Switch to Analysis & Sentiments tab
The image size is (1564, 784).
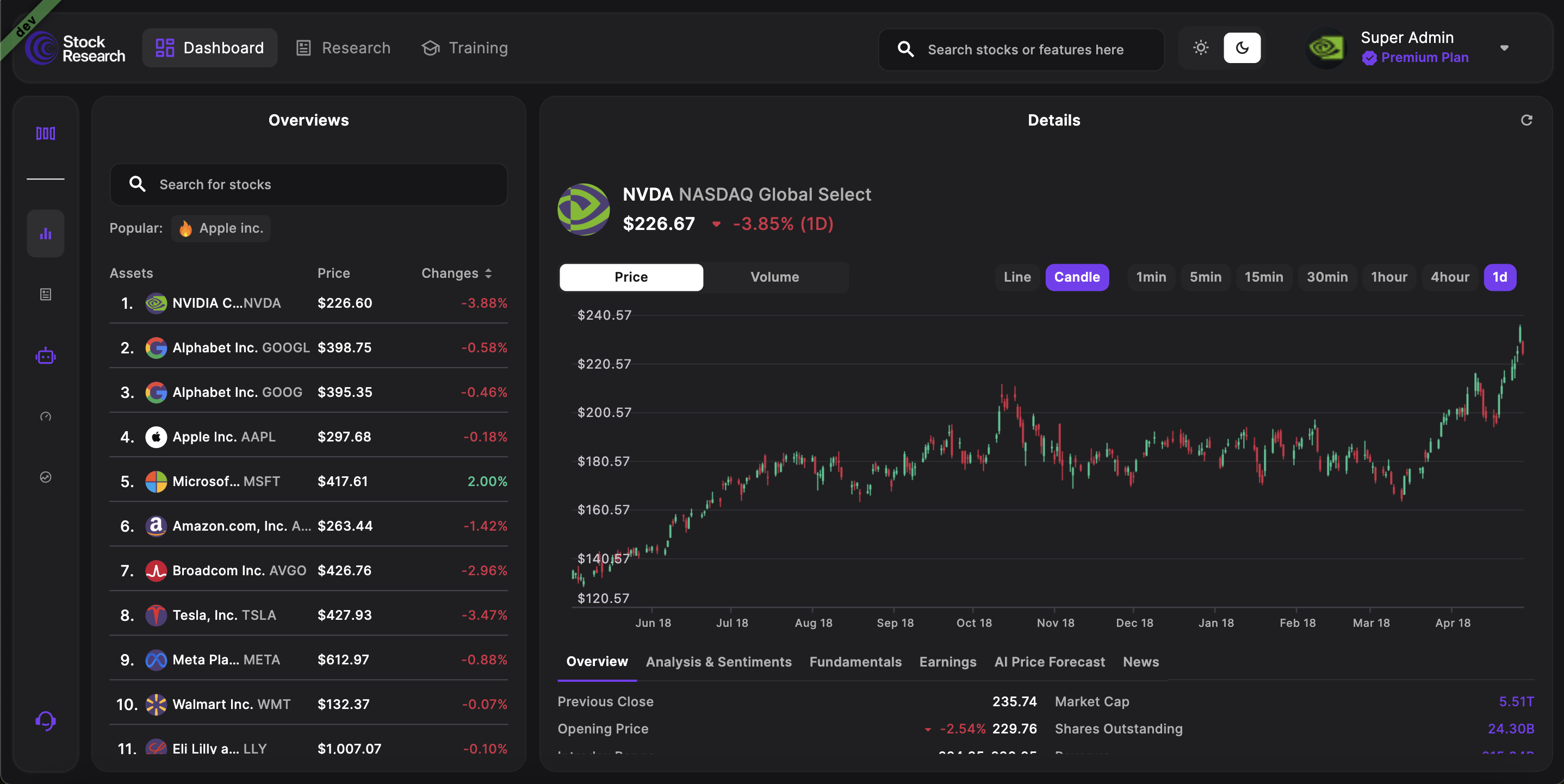(719, 662)
